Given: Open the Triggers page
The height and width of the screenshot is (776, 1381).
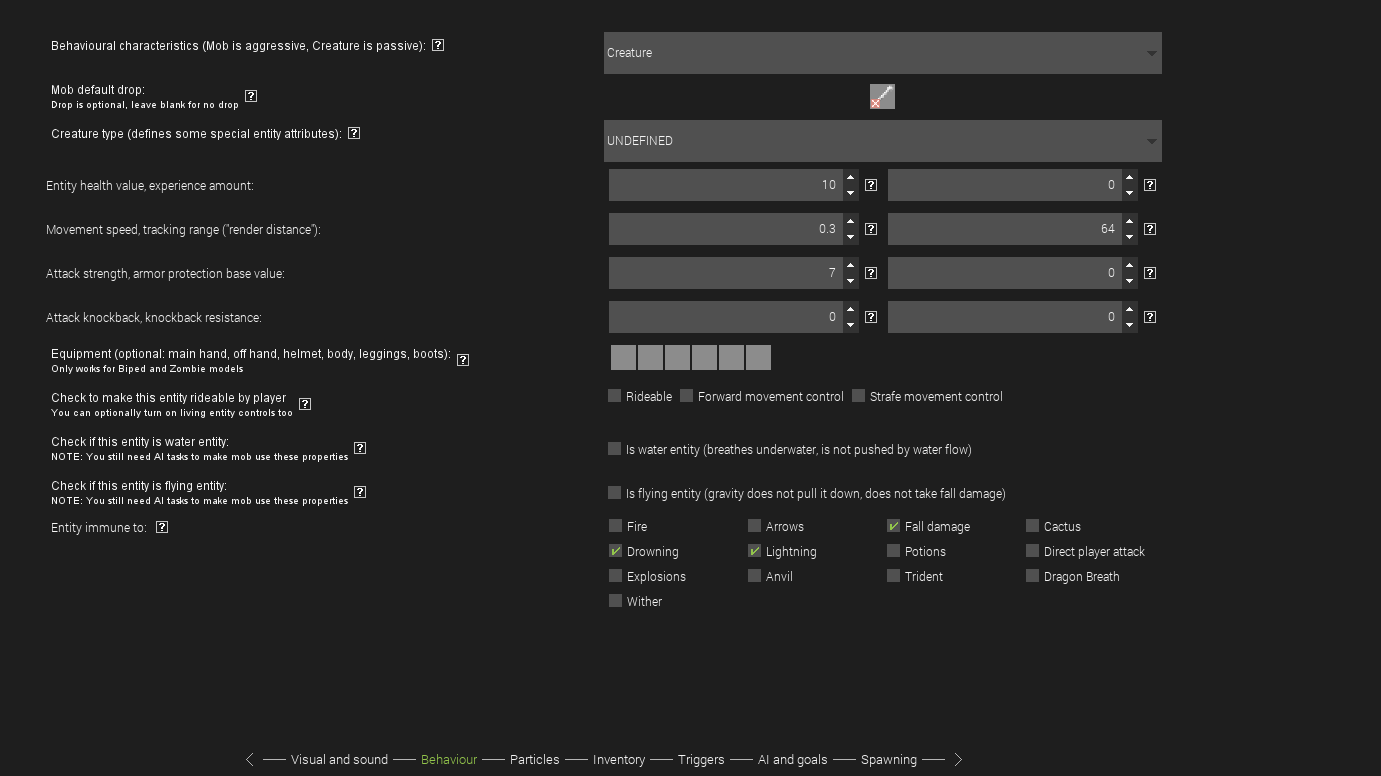Looking at the screenshot, I should point(700,759).
